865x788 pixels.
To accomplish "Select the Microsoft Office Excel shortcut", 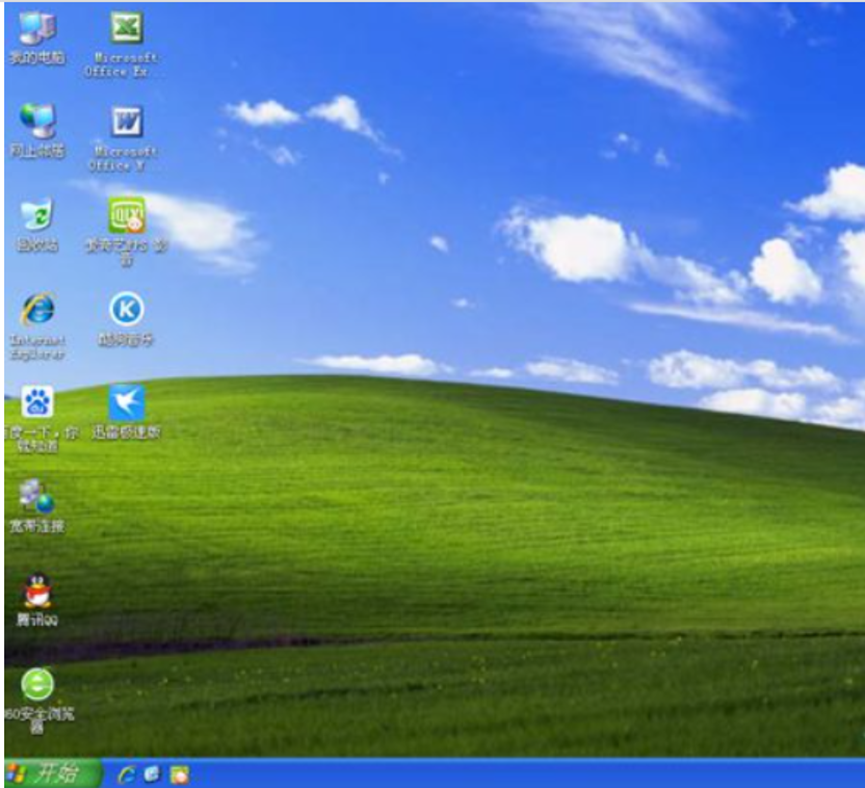I will (x=125, y=28).
